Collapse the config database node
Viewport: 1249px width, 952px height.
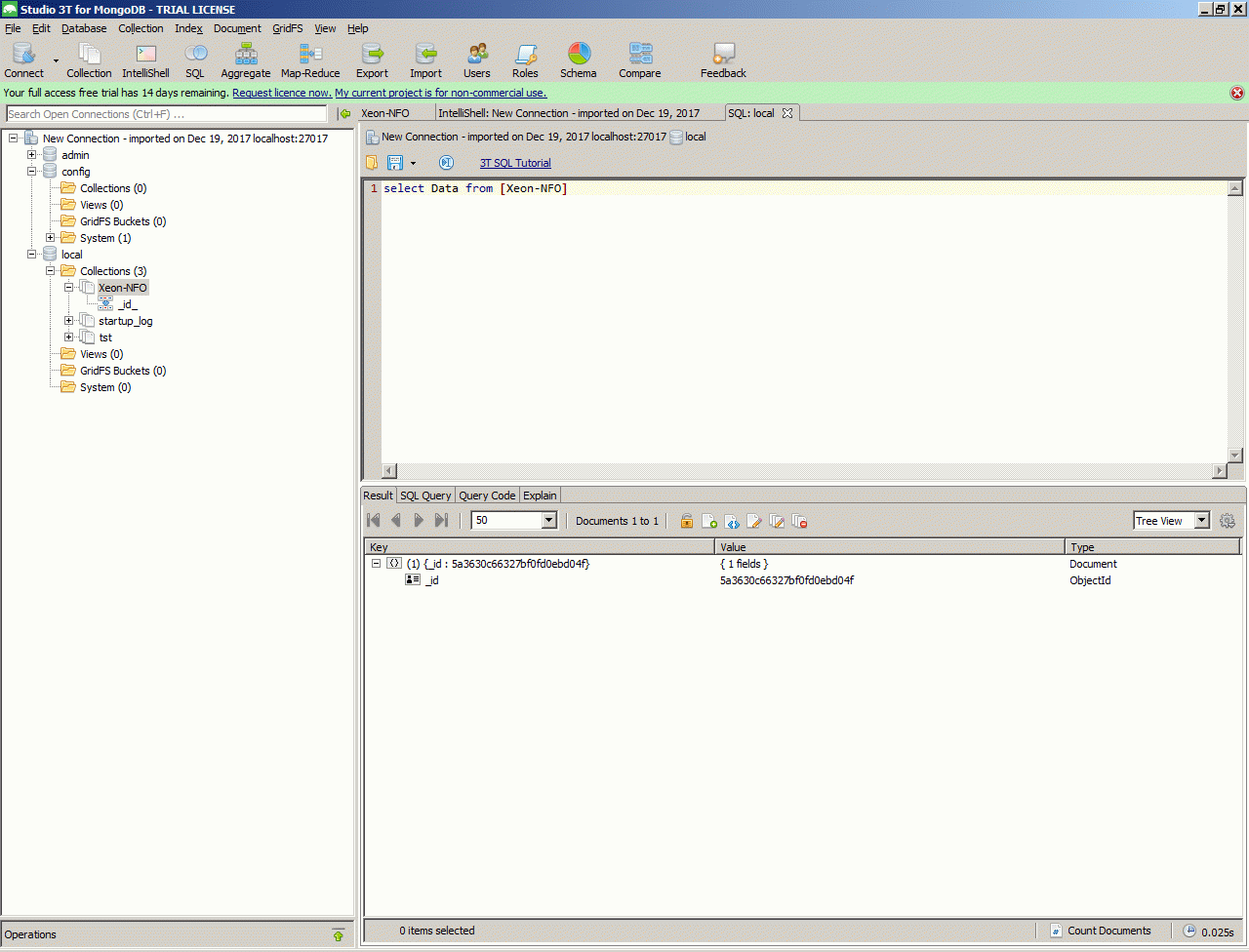pyautogui.click(x=32, y=172)
